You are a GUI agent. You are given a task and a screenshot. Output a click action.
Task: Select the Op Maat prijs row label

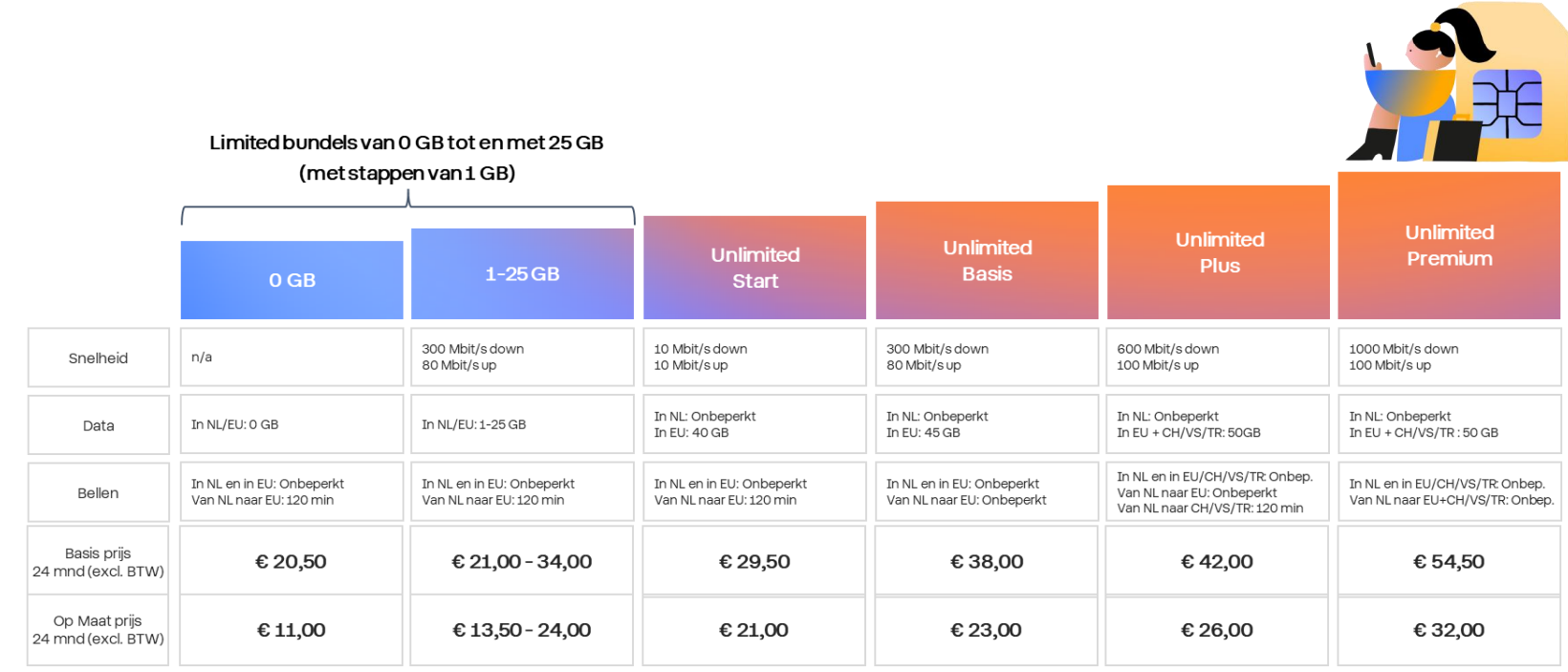98,630
